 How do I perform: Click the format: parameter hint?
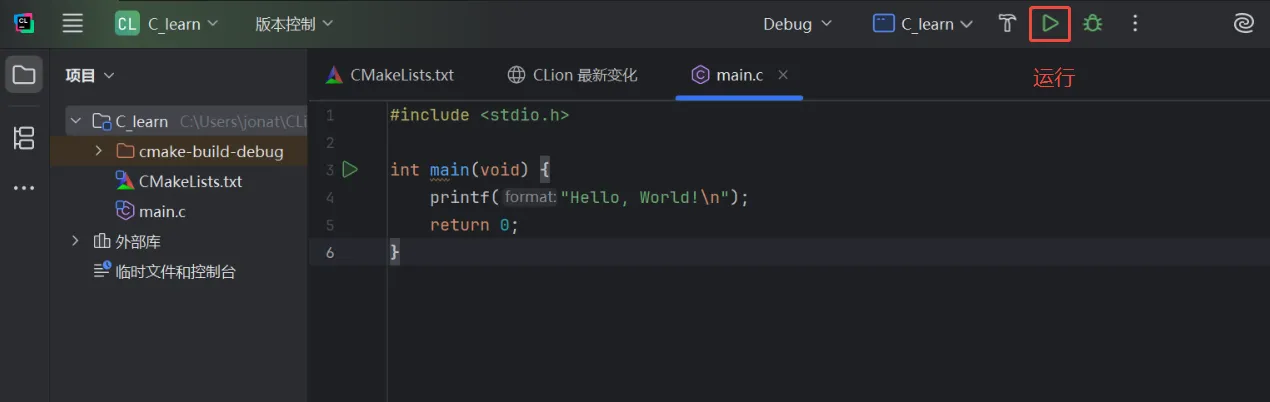(x=529, y=197)
